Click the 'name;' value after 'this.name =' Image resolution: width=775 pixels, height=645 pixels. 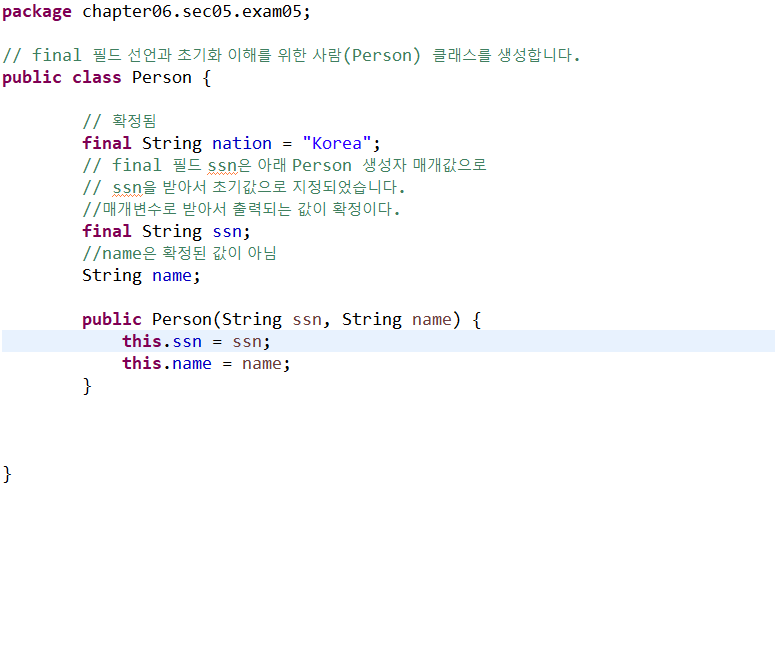point(266,364)
